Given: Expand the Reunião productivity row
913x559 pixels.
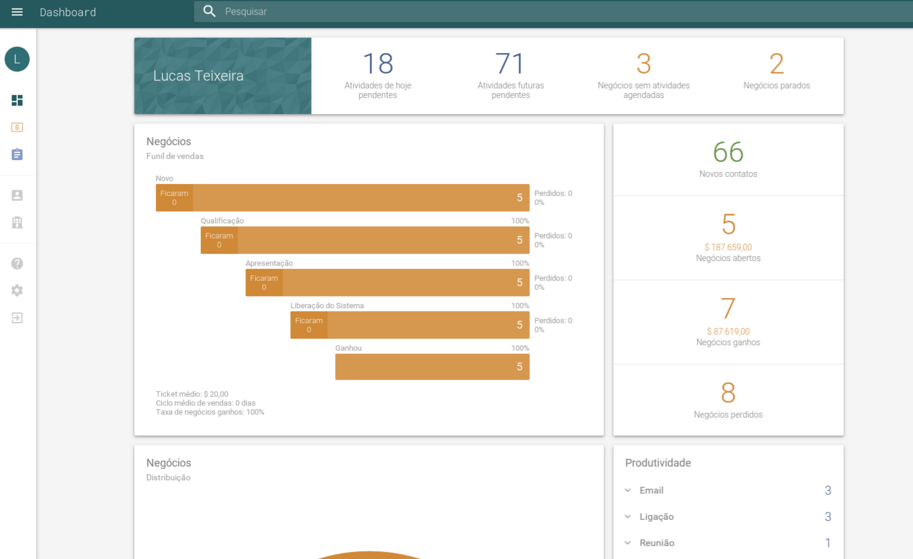Looking at the screenshot, I should point(728,543).
